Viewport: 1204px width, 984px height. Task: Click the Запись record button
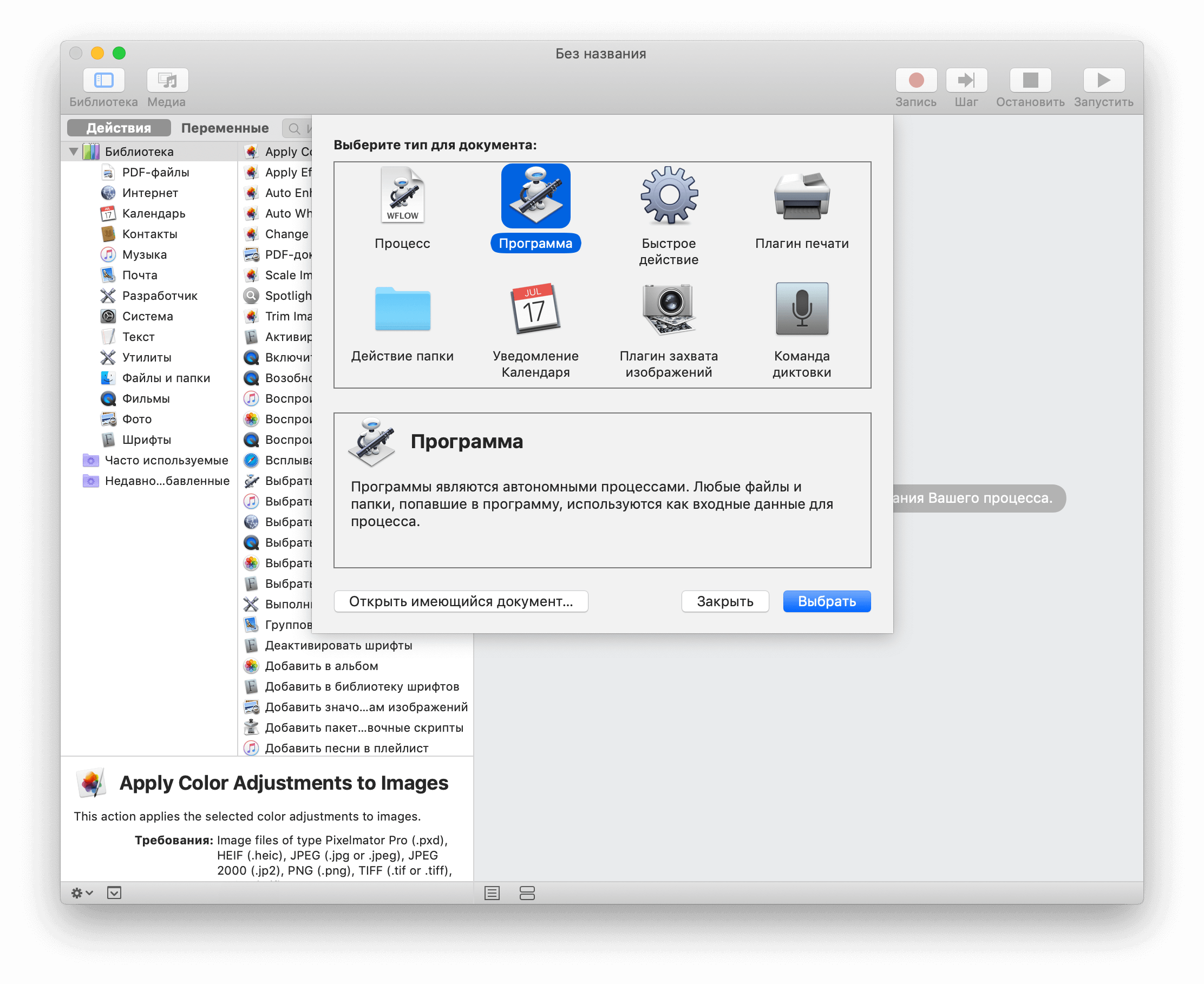[916, 81]
